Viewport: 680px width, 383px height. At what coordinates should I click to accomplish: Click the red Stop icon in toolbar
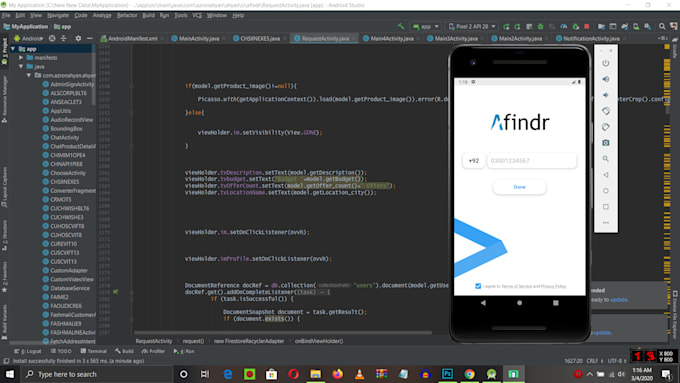click(x=587, y=26)
